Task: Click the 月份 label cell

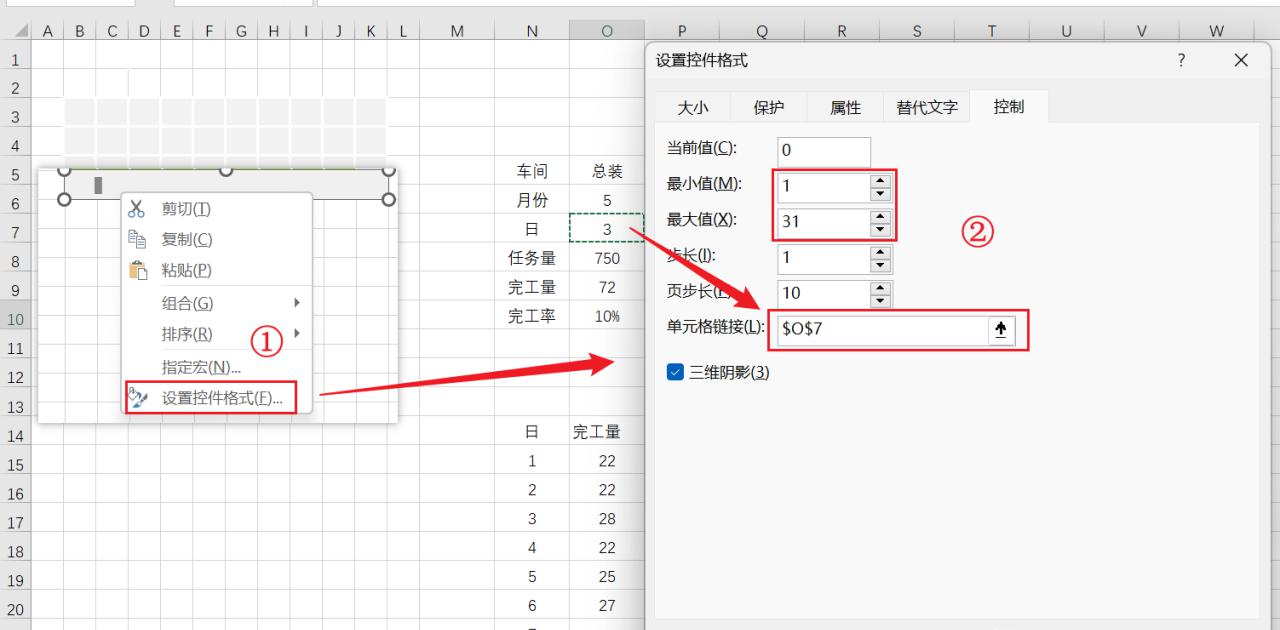Action: pyautogui.click(x=532, y=200)
